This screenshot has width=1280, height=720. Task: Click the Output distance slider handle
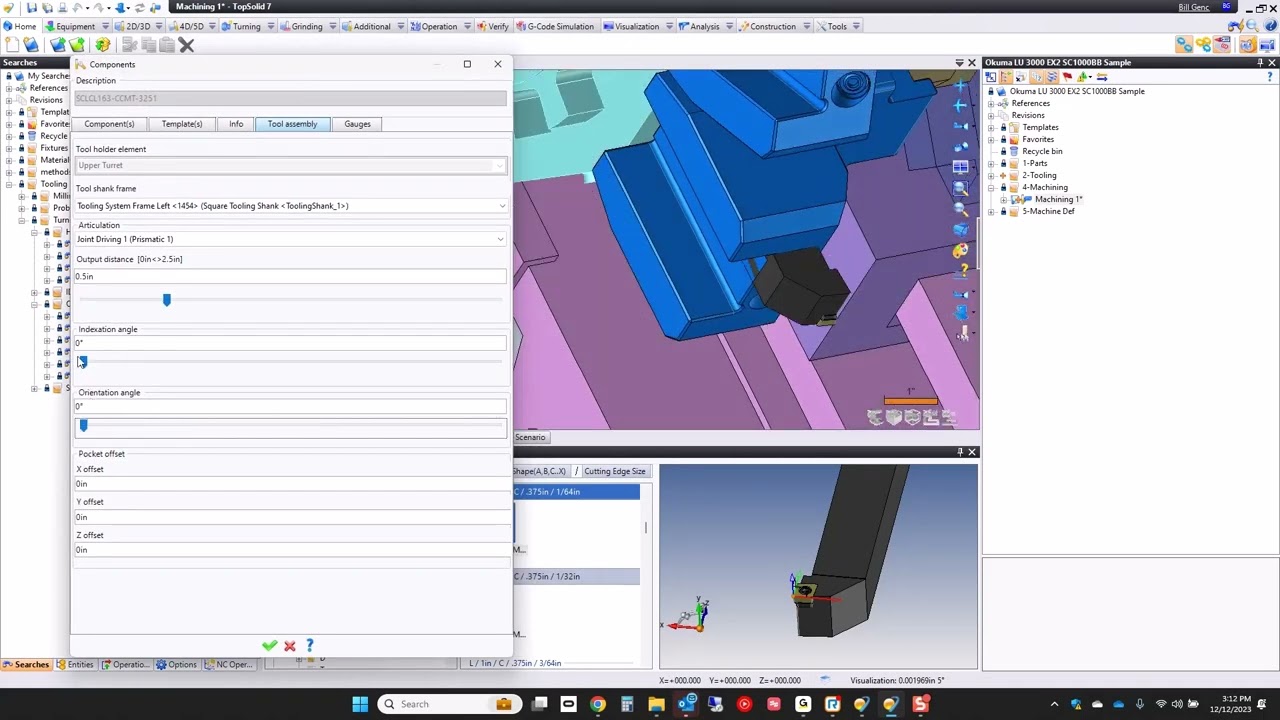167,299
